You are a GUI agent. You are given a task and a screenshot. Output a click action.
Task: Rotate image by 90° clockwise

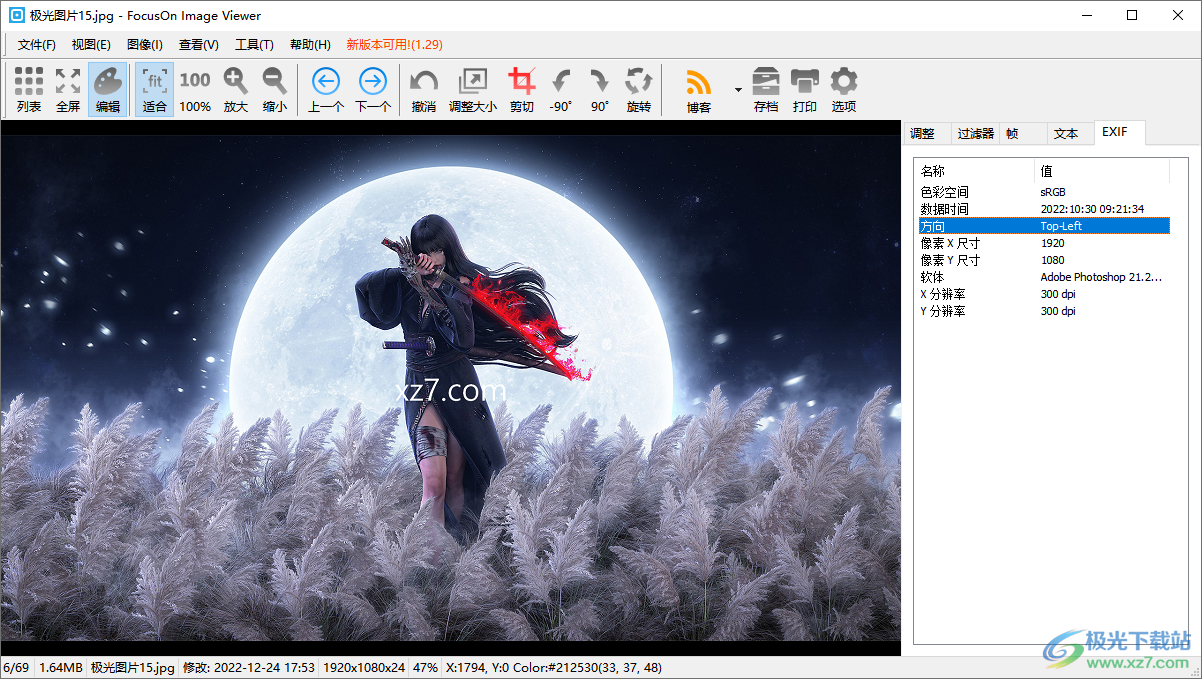coord(600,90)
